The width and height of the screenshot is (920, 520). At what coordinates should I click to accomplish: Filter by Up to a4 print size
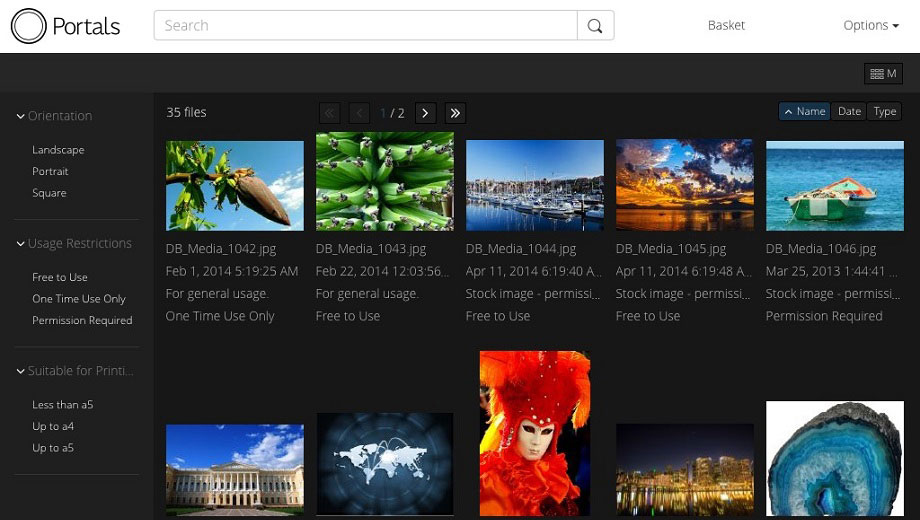point(53,427)
